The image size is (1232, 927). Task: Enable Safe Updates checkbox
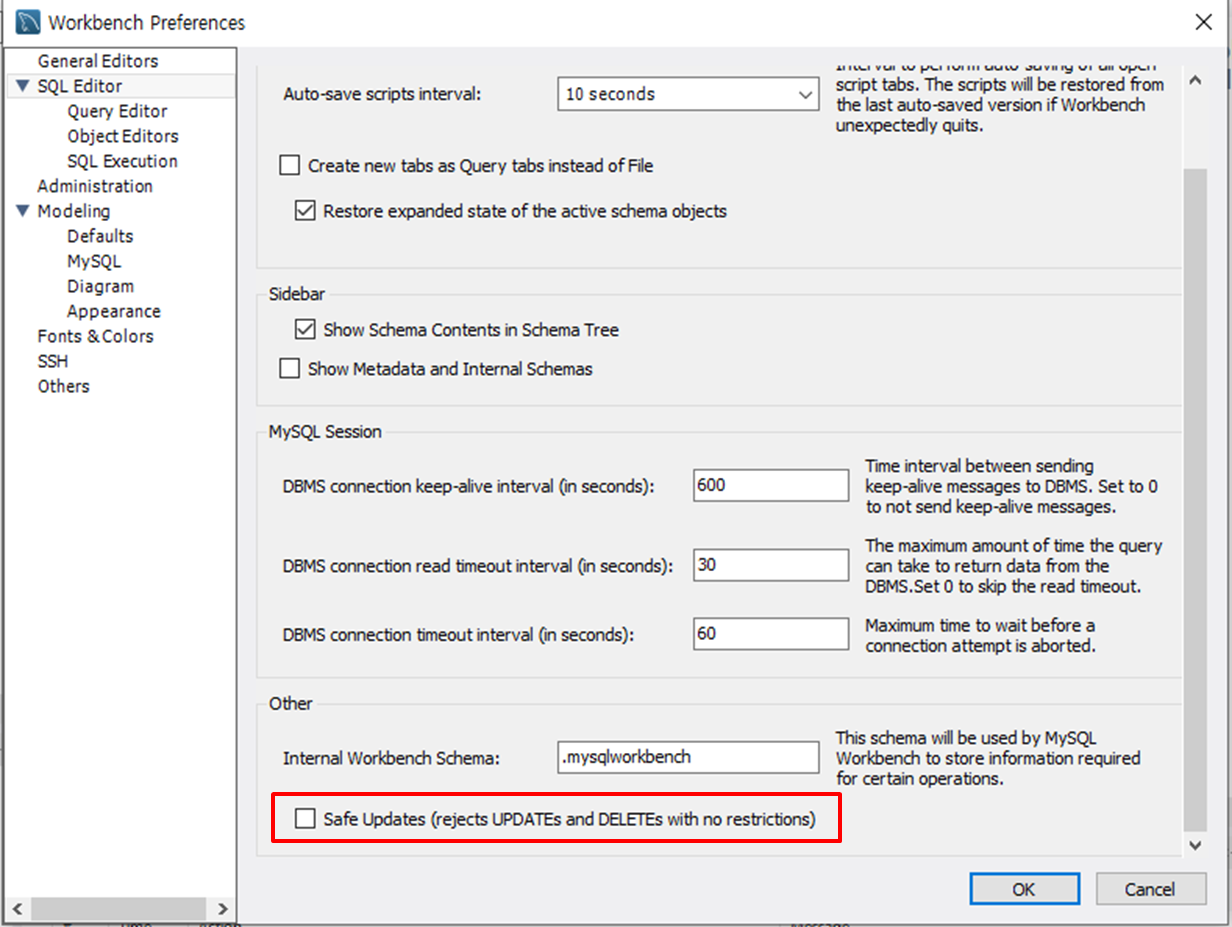coord(305,819)
